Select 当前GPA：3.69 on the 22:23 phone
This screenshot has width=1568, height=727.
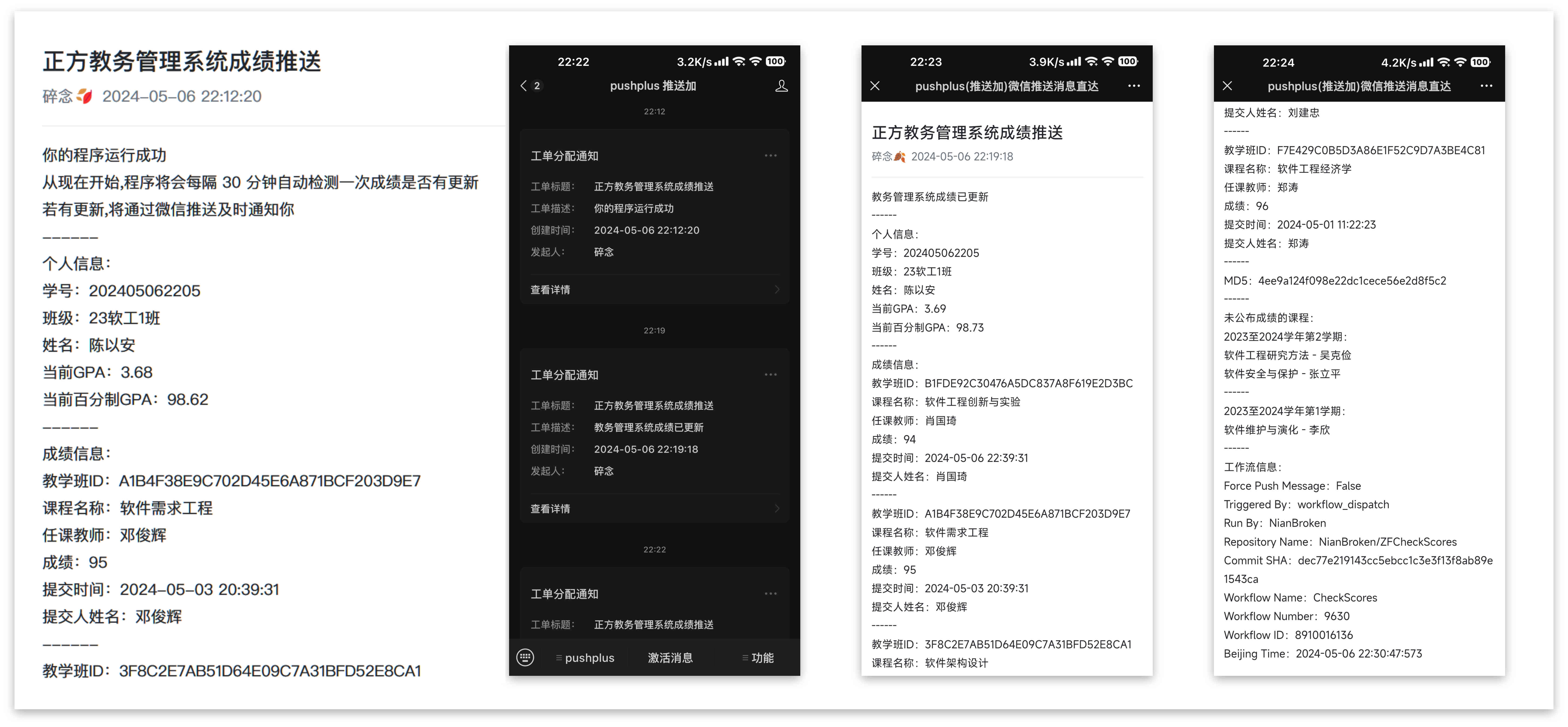coord(909,308)
